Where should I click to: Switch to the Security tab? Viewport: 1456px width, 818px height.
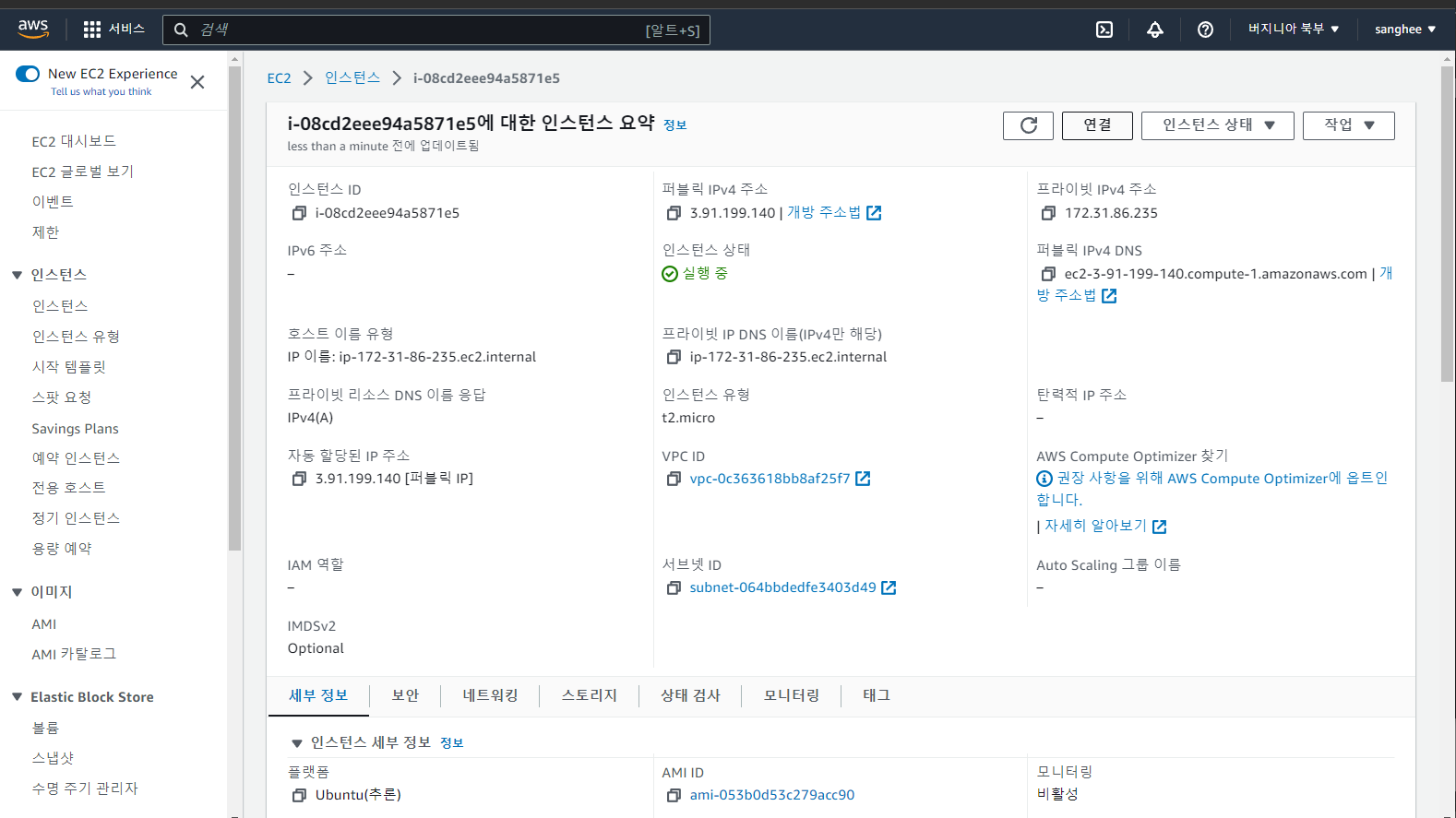[x=405, y=695]
